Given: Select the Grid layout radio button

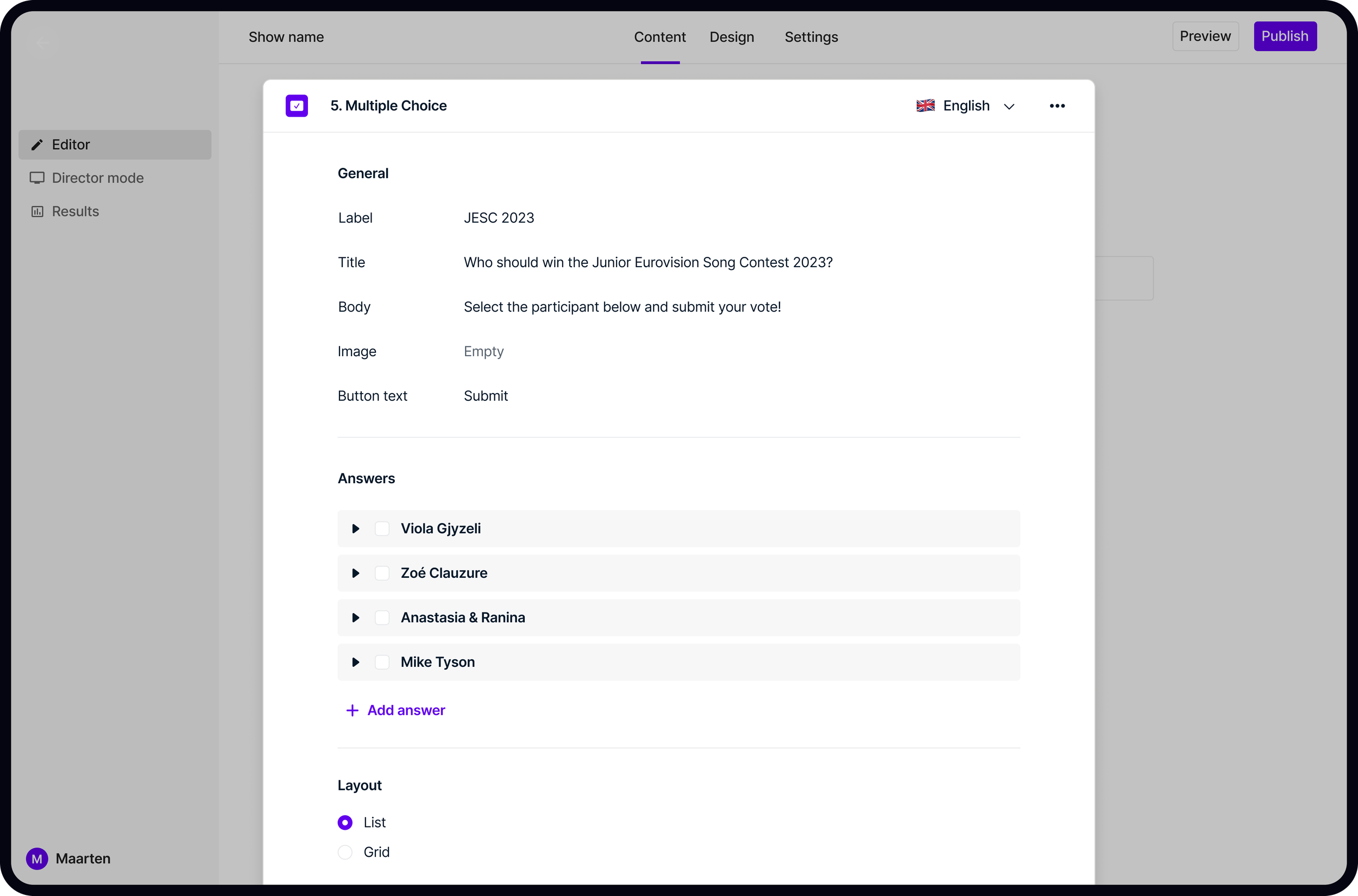Looking at the screenshot, I should [x=345, y=852].
